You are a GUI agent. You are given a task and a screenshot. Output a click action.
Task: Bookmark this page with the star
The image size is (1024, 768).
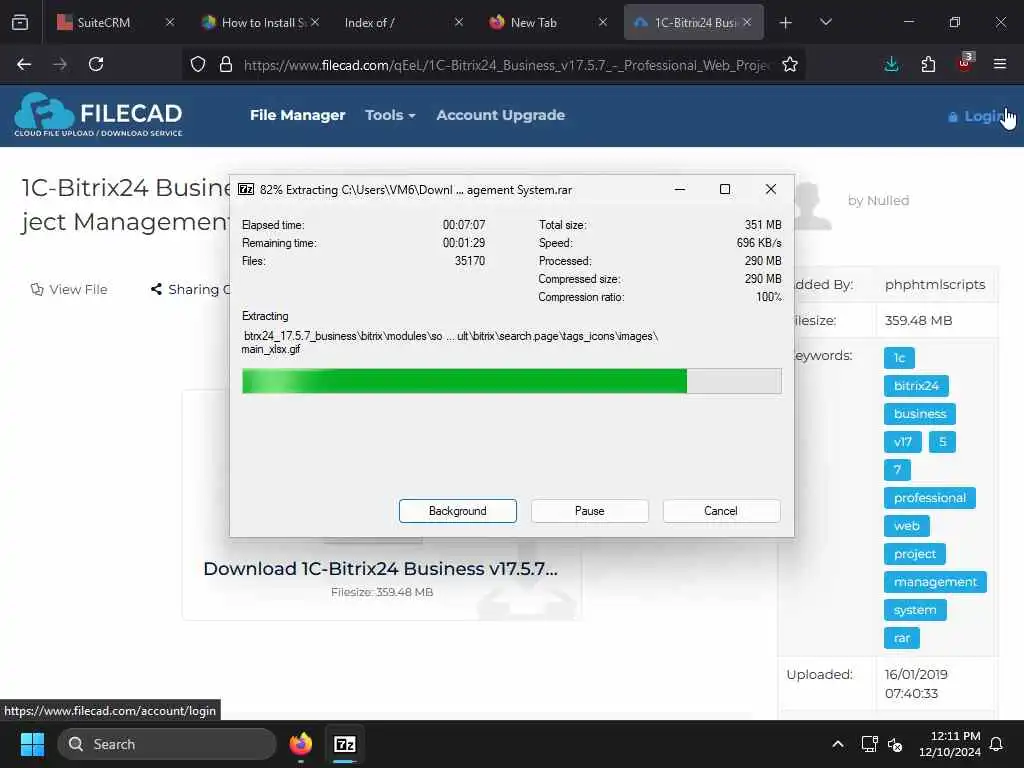pos(790,64)
